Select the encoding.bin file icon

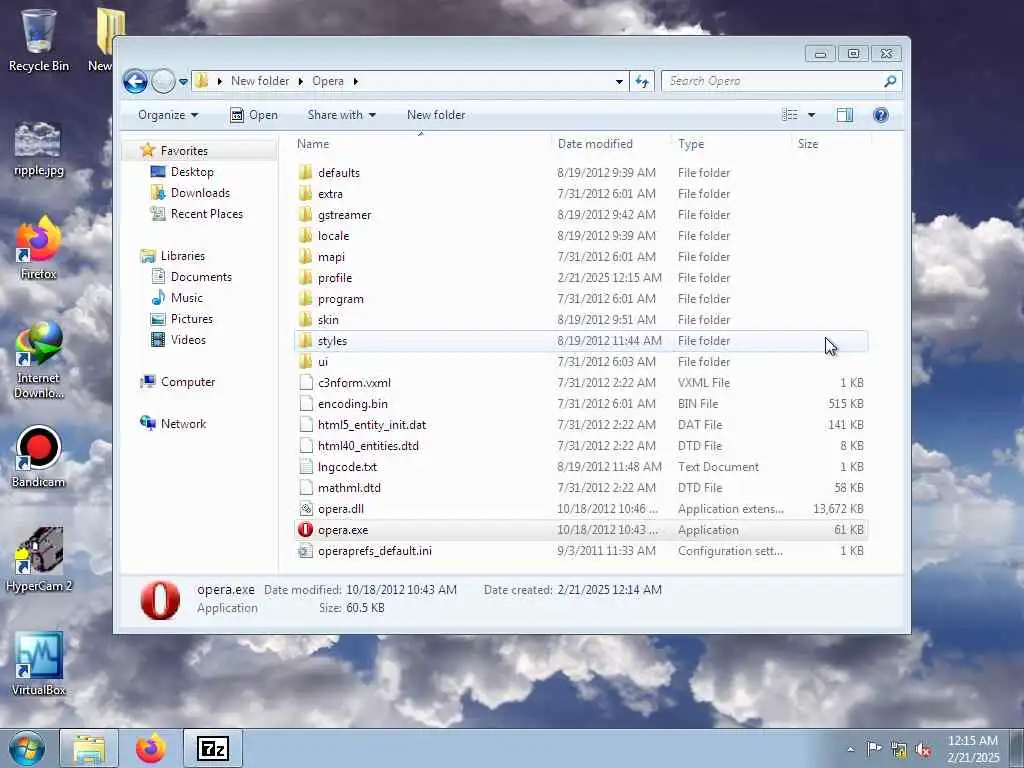point(305,404)
